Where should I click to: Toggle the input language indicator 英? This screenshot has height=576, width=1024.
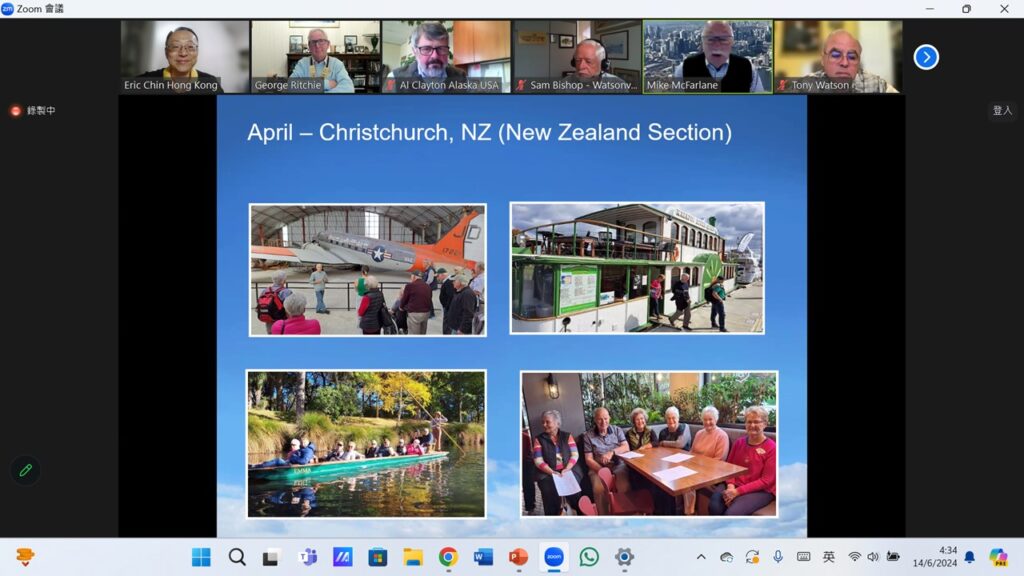tap(829, 557)
